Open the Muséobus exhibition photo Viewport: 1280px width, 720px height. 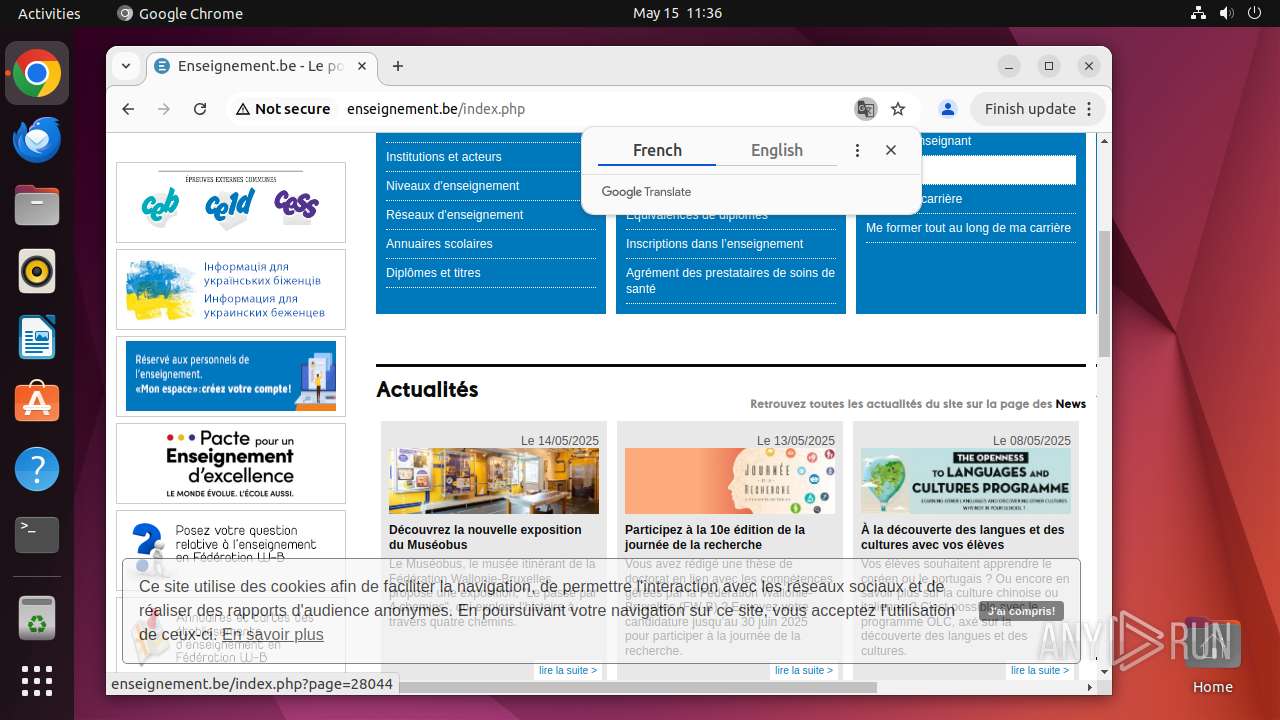tap(494, 481)
